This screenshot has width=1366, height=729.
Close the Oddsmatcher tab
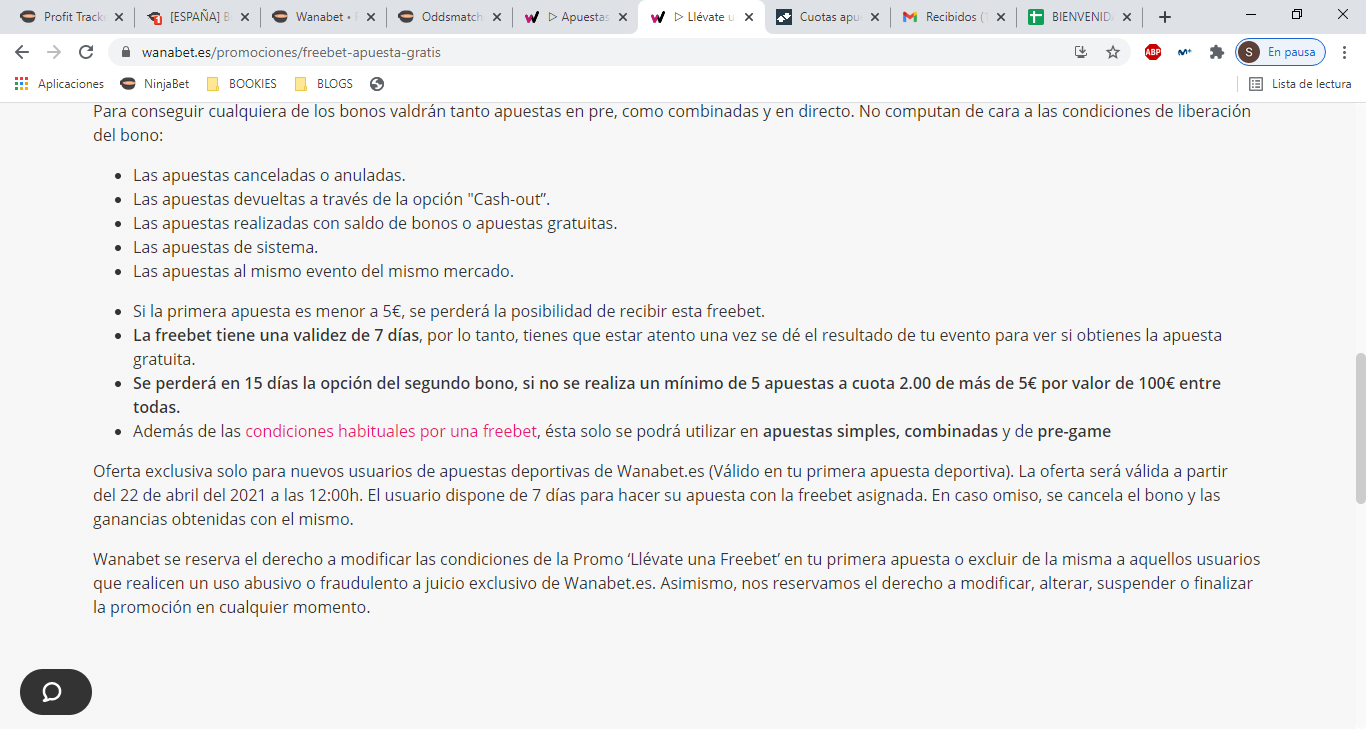(497, 17)
